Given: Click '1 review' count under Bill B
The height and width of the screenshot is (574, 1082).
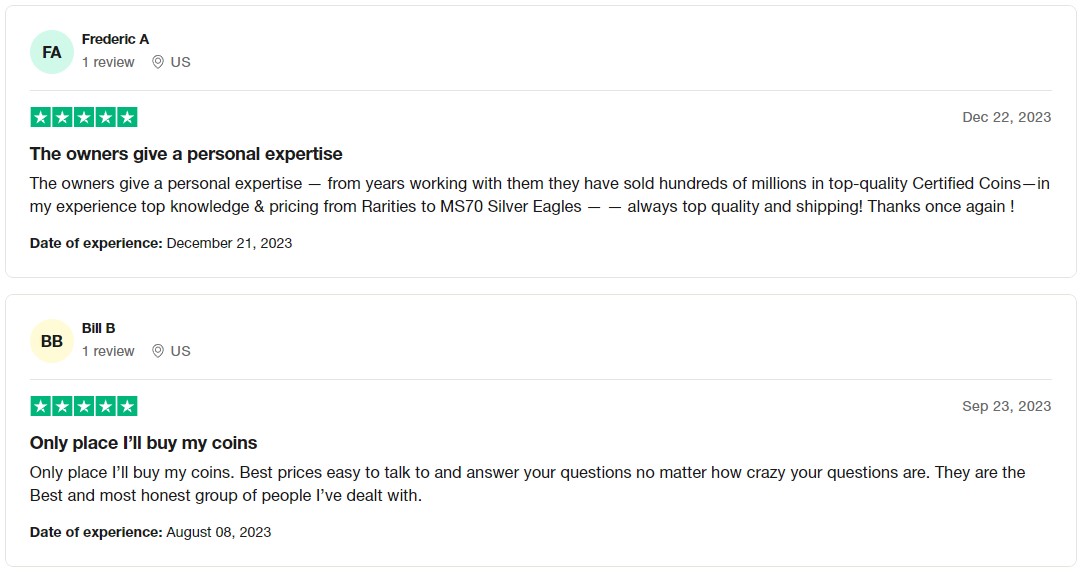Looking at the screenshot, I should [108, 351].
